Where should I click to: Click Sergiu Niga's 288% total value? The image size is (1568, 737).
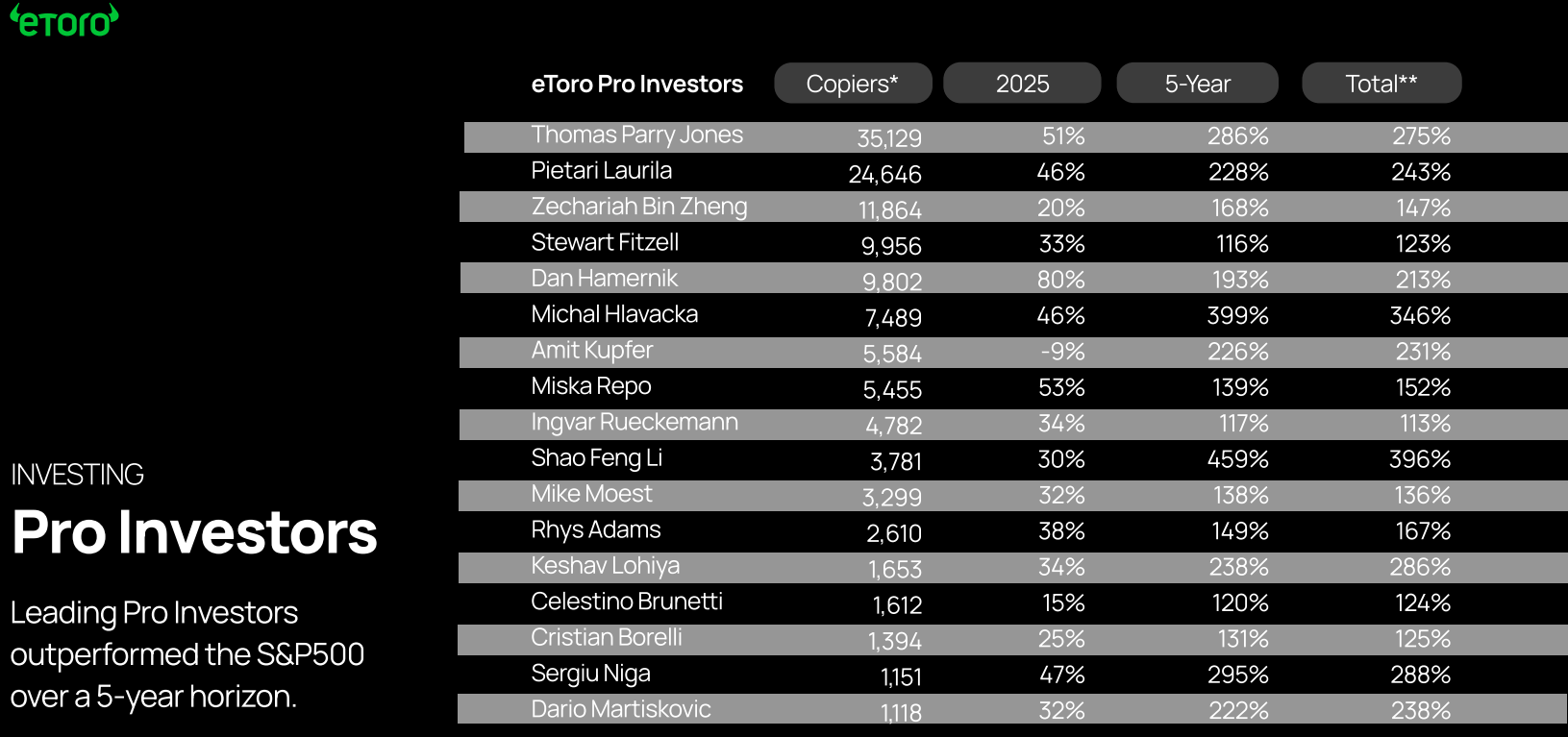pyautogui.click(x=1420, y=676)
